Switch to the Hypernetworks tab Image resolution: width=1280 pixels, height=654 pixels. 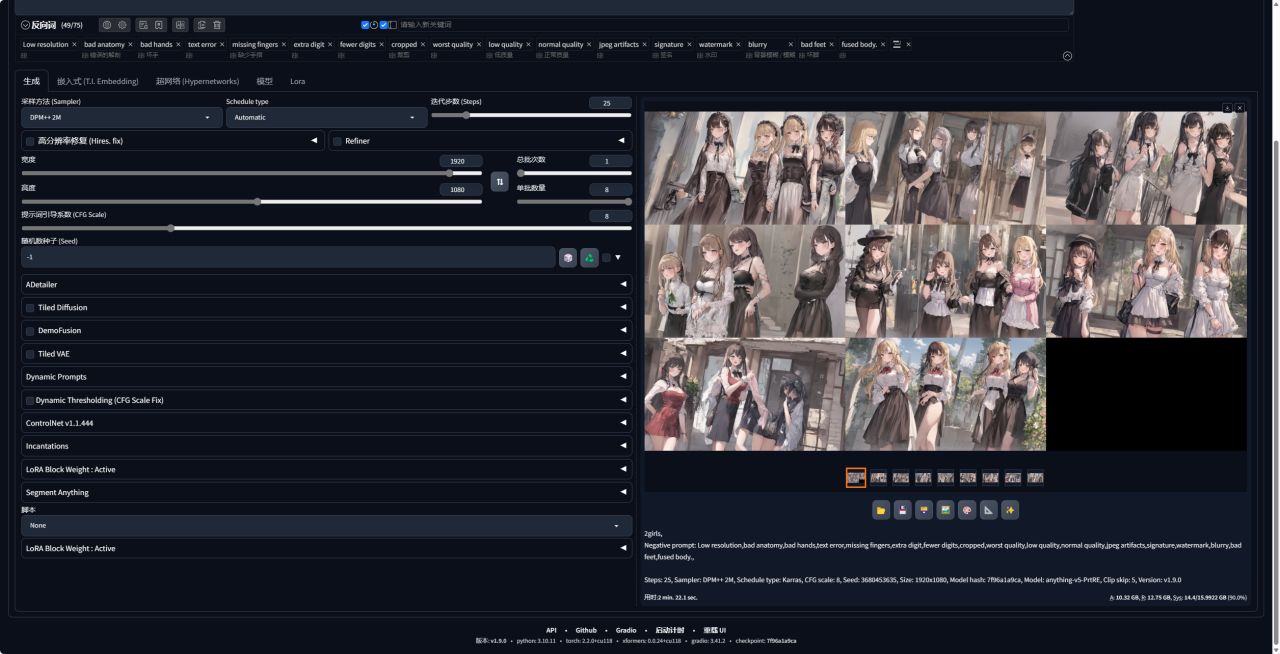(197, 81)
